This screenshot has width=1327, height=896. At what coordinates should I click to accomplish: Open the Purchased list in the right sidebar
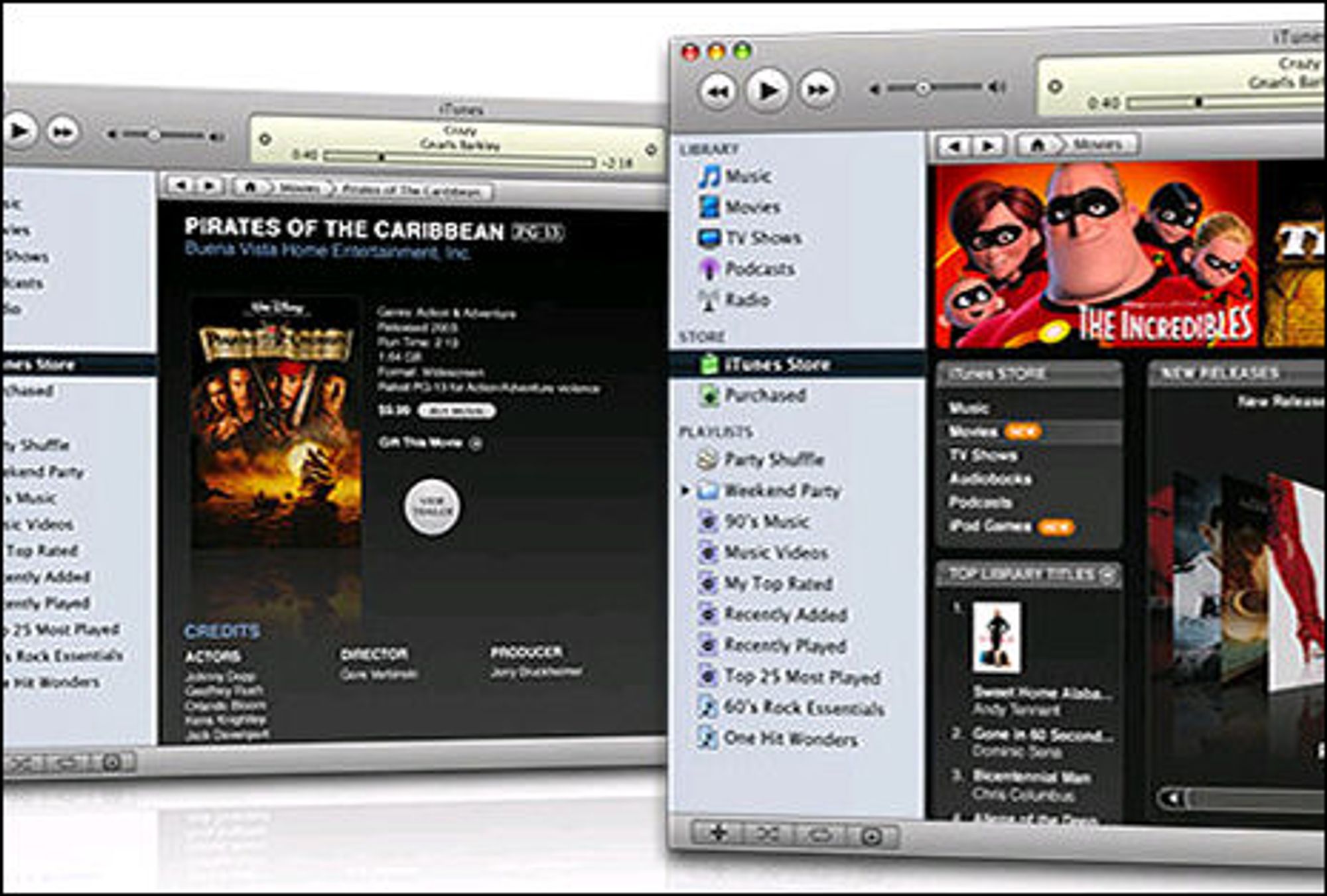click(x=752, y=395)
